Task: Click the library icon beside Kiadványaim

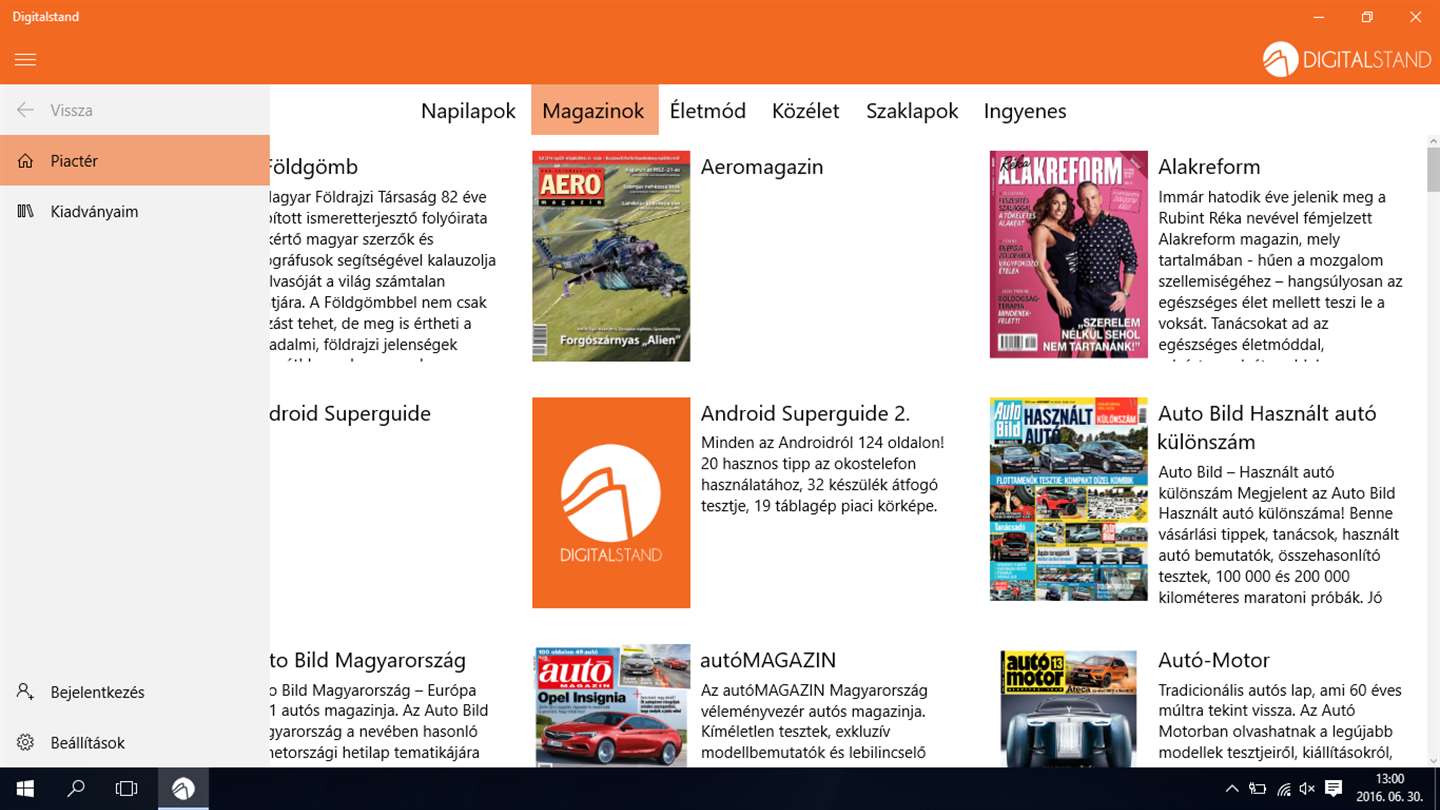Action: 25,211
